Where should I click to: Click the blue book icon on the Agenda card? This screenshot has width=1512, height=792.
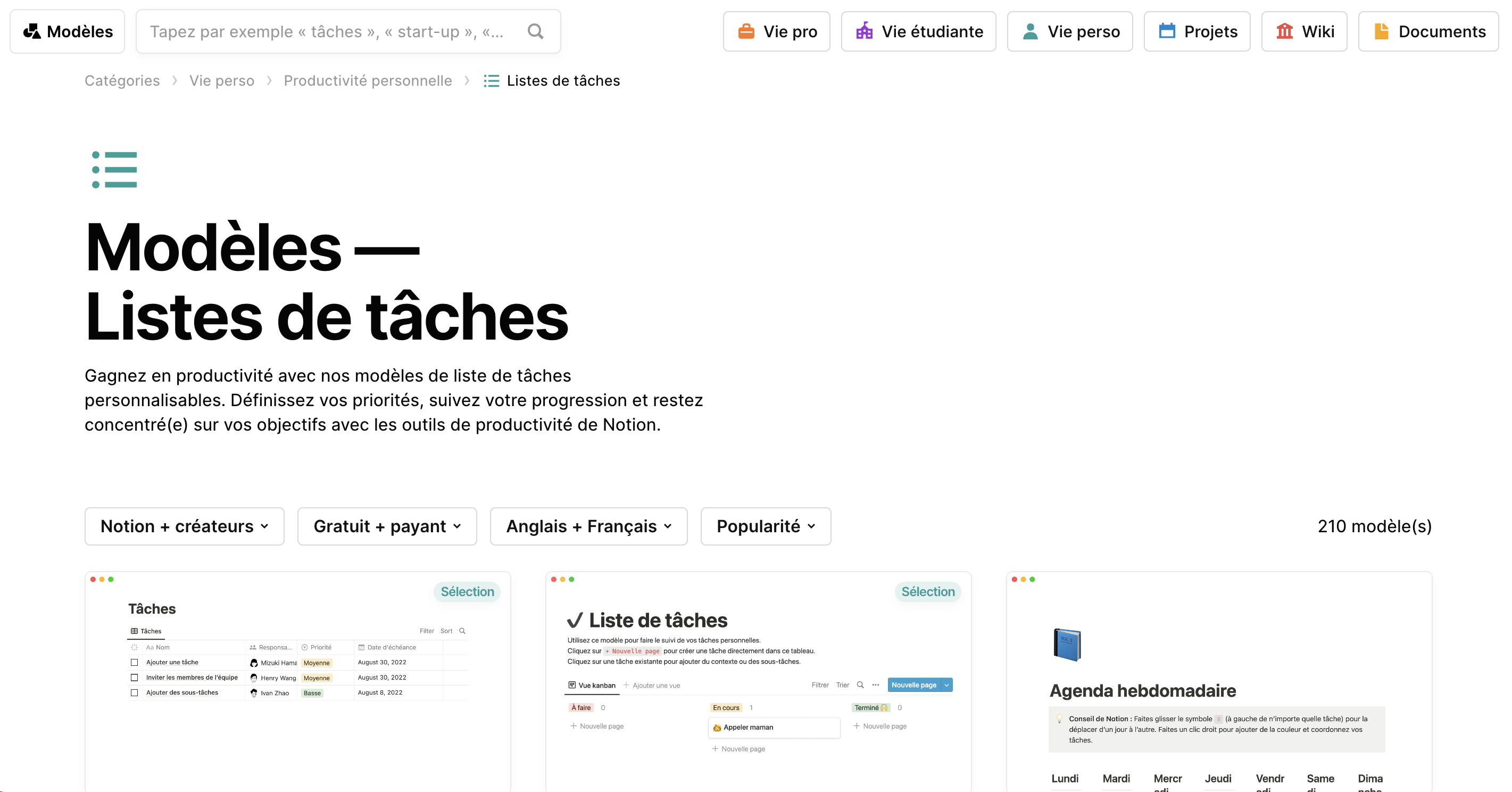pyautogui.click(x=1067, y=645)
